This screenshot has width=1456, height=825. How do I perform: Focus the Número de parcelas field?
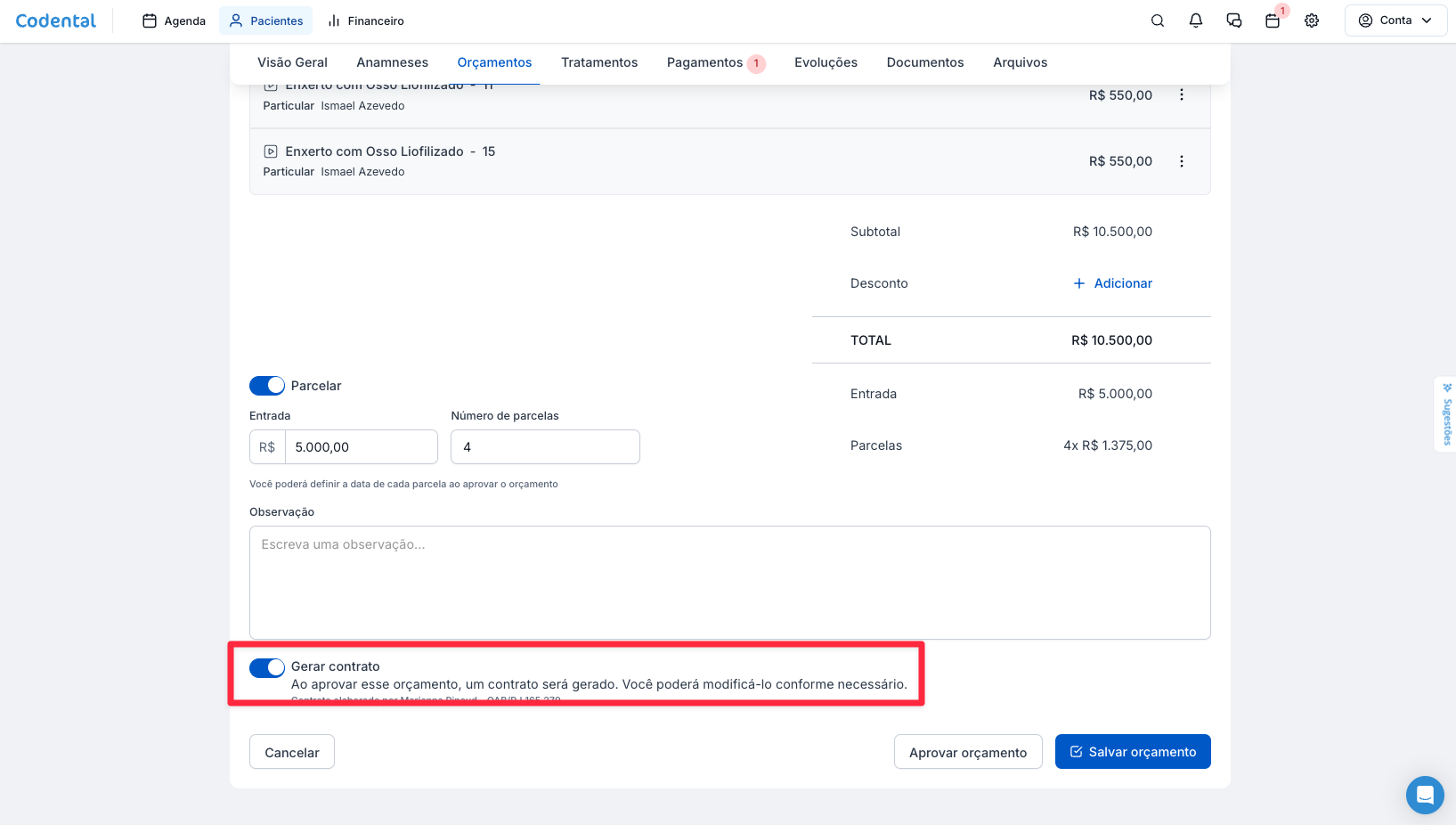tap(545, 447)
